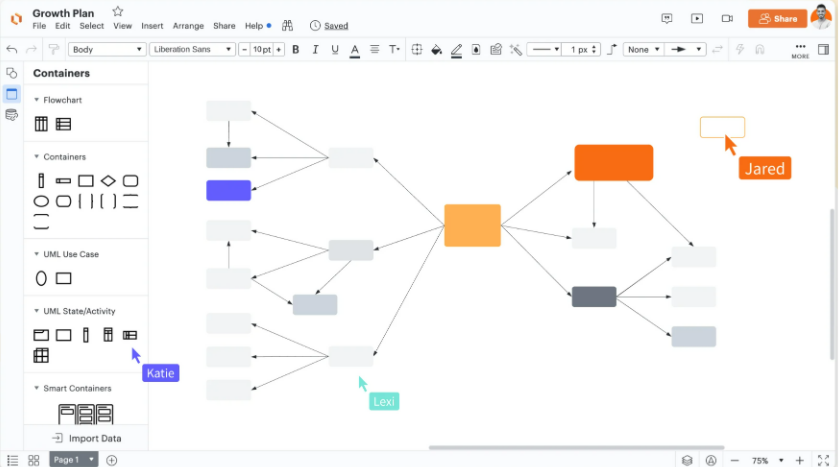Click the theme styles icon
This screenshot has width=839, height=467.
(496, 50)
